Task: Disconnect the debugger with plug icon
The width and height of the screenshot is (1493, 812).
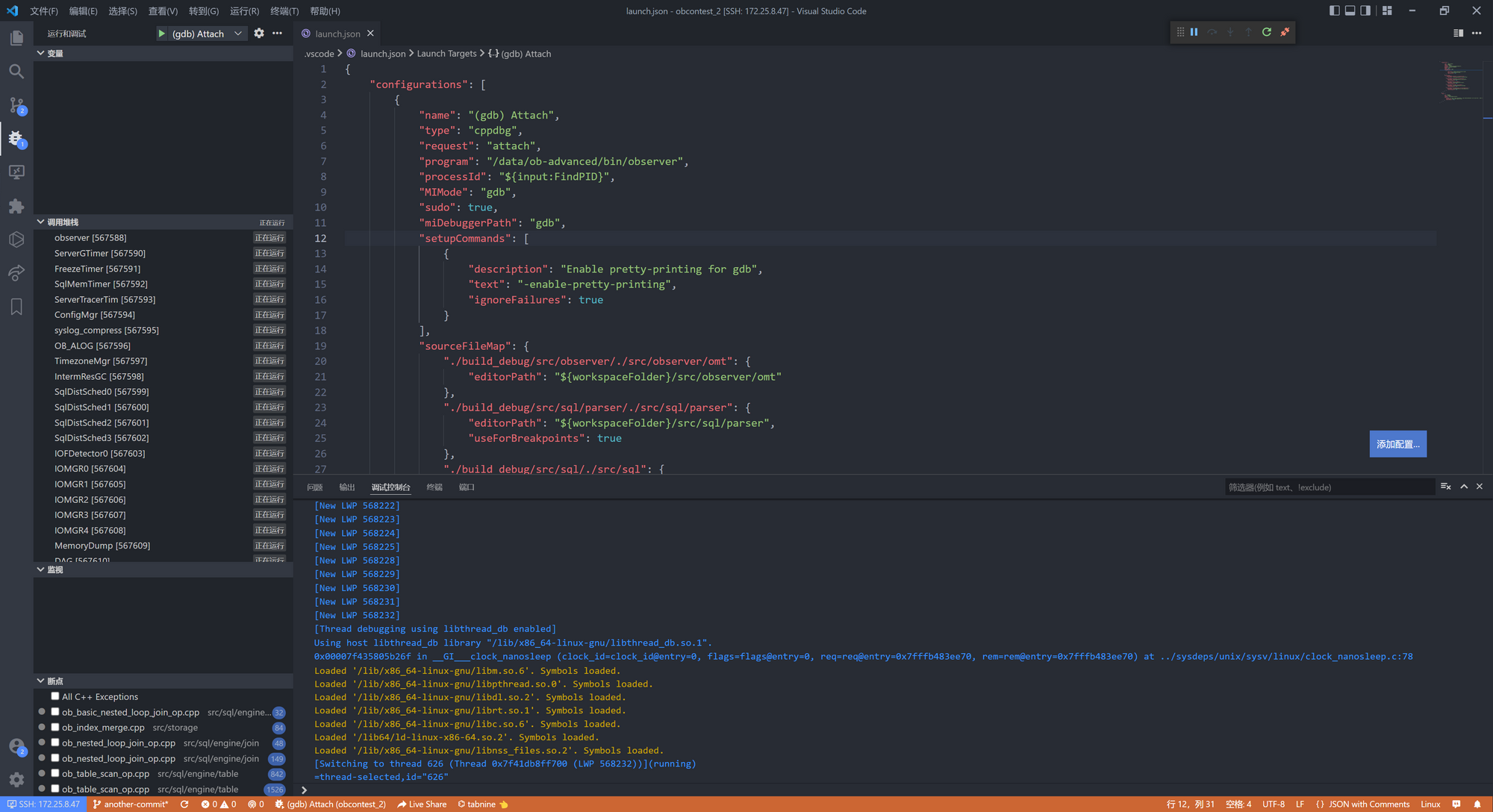Action: tap(1285, 32)
